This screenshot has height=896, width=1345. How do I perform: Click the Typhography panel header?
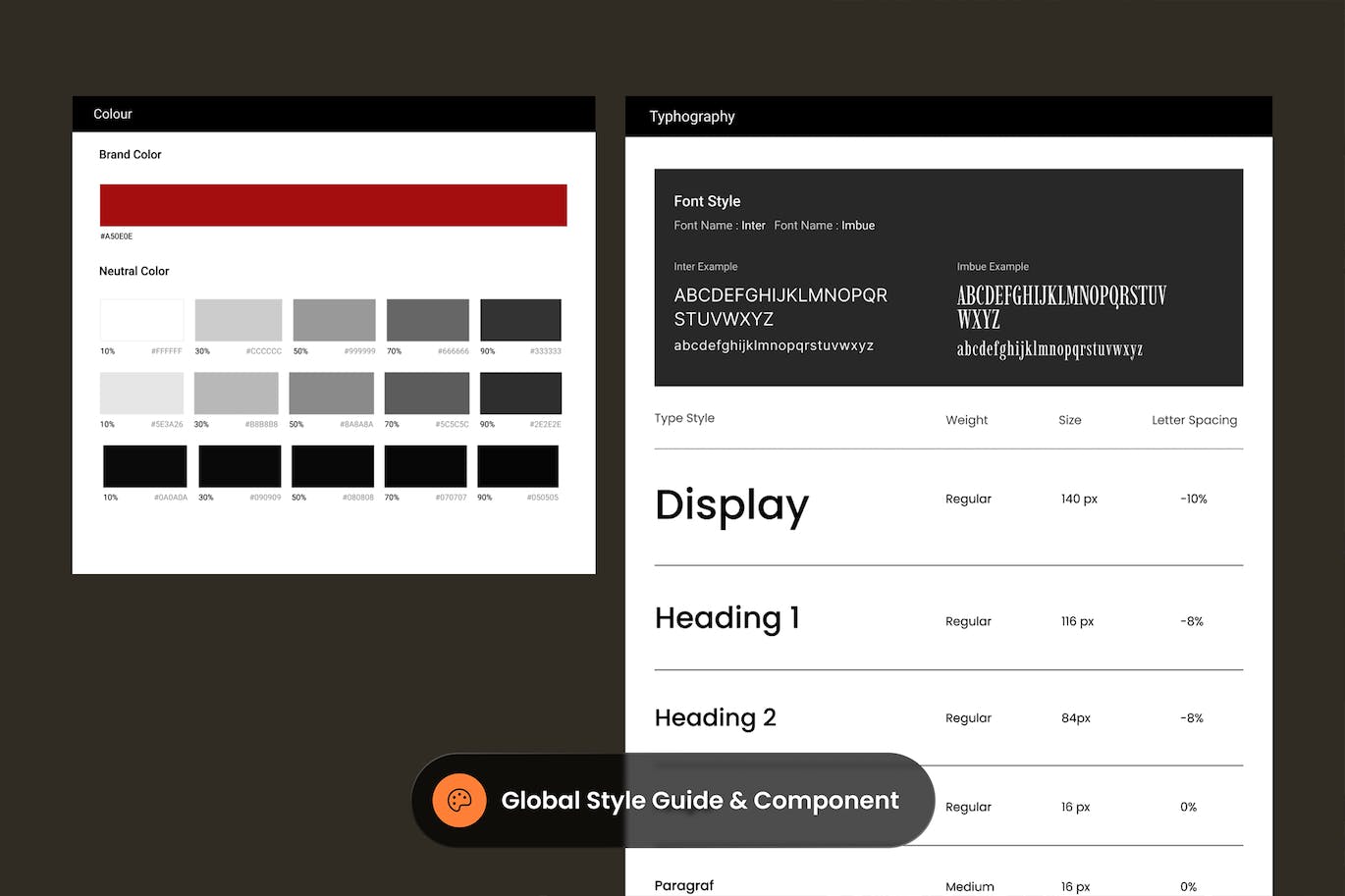click(x=948, y=116)
